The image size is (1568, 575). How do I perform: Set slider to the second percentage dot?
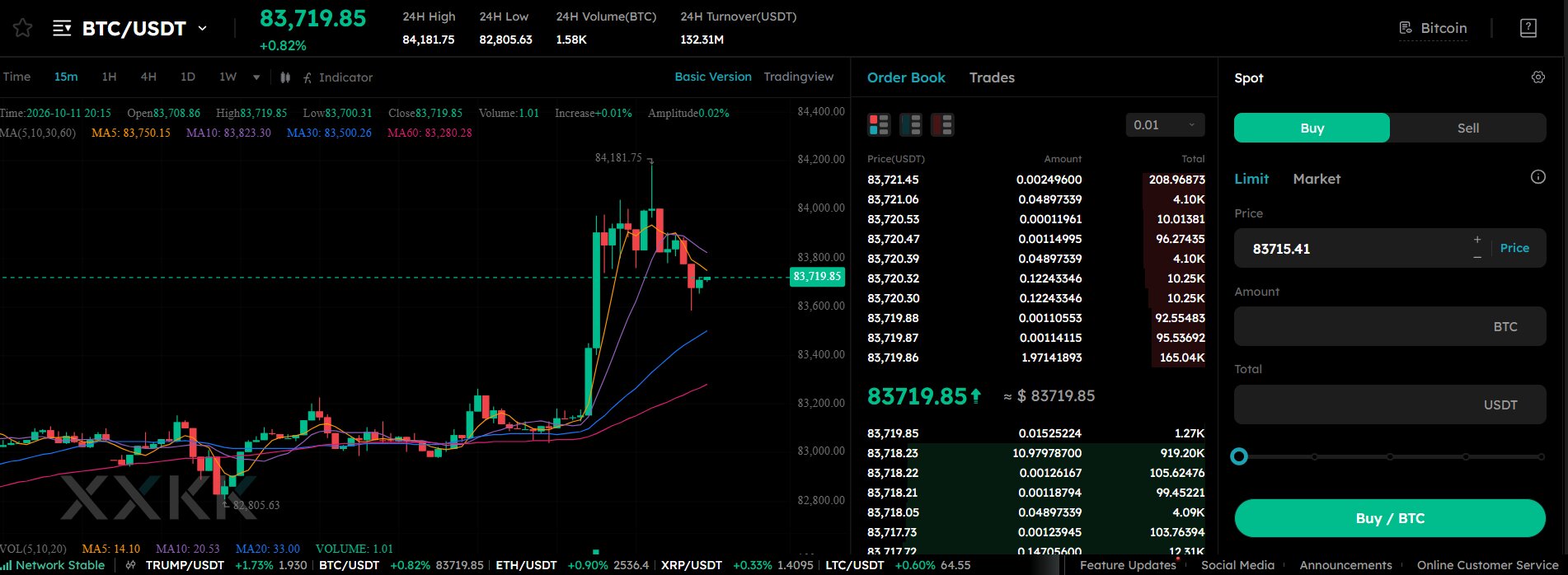tap(1315, 456)
